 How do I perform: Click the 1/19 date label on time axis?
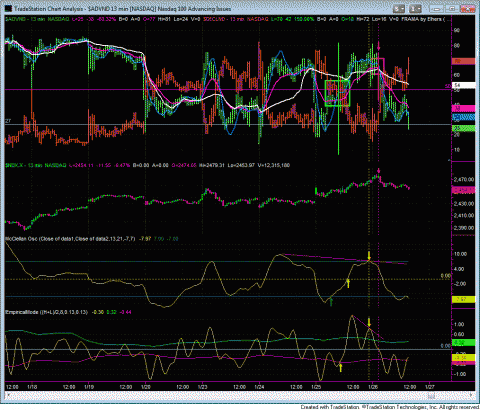pos(88,387)
